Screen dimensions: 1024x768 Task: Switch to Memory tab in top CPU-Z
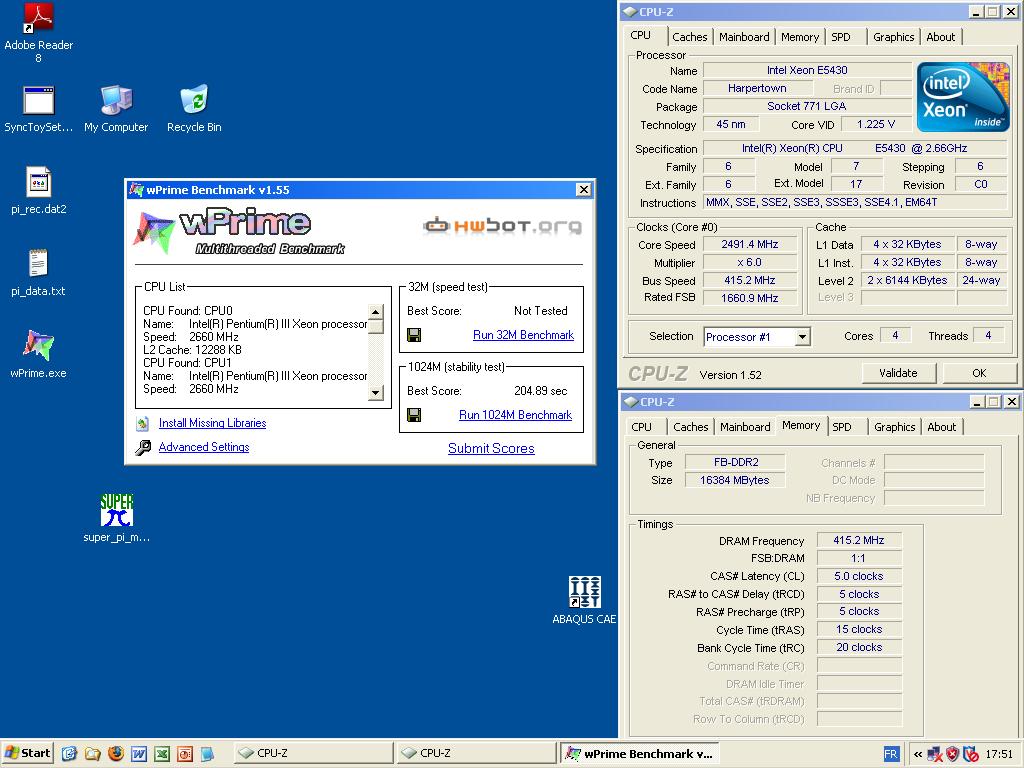click(x=800, y=37)
